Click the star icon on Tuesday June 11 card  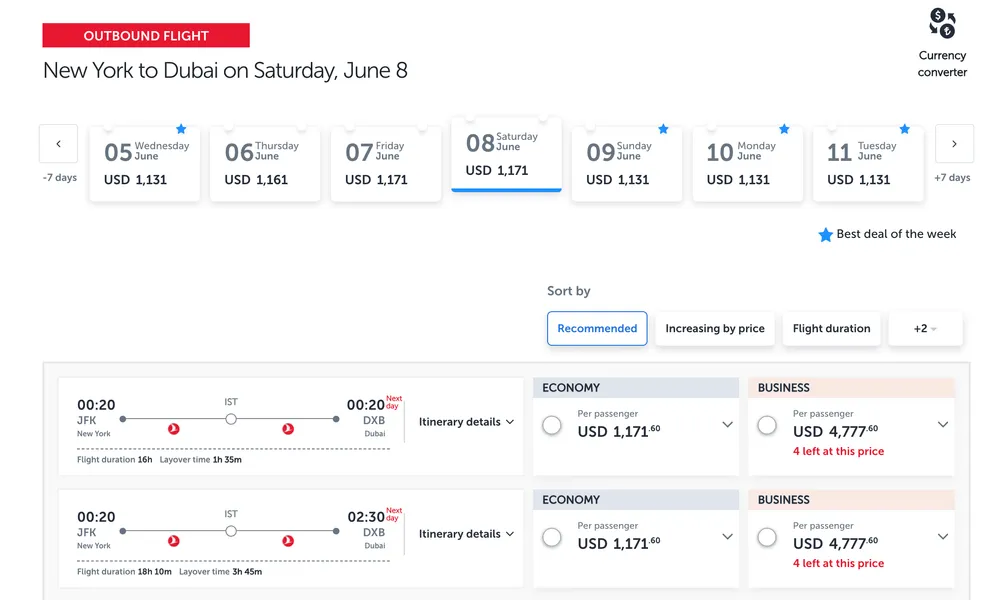[905, 129]
